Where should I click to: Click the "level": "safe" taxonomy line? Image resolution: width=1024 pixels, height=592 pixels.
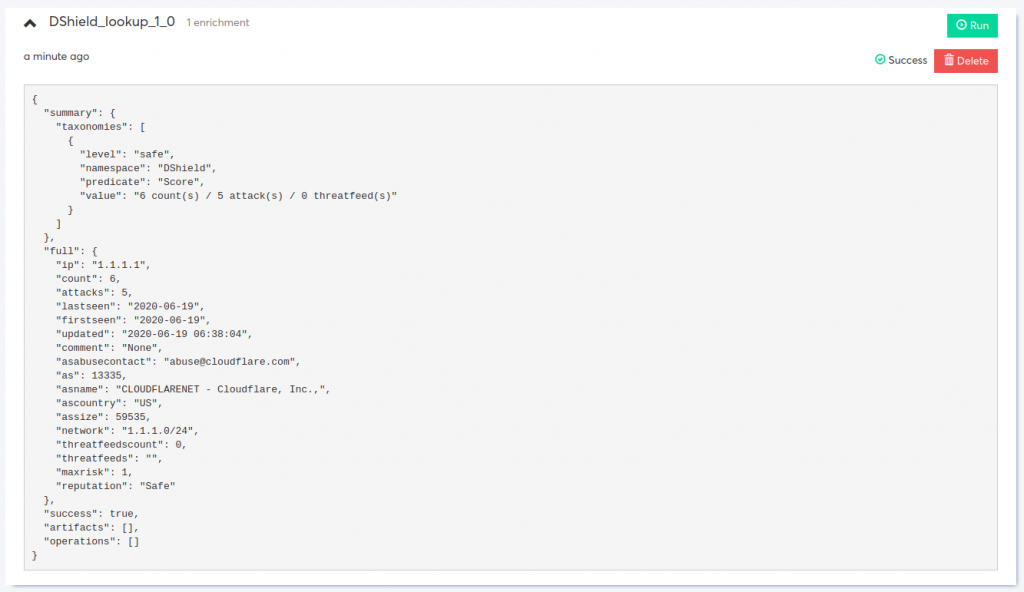click(127, 154)
